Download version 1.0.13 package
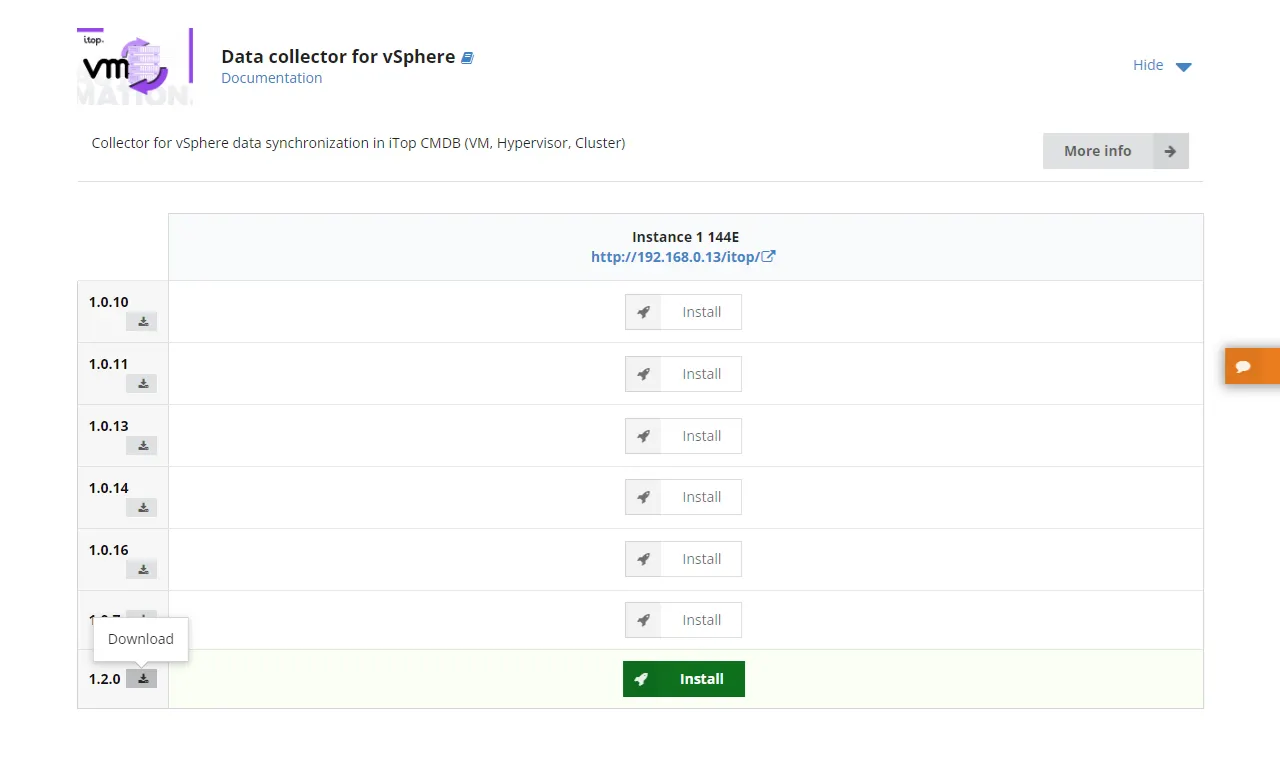The height and width of the screenshot is (768, 1280). click(x=142, y=446)
